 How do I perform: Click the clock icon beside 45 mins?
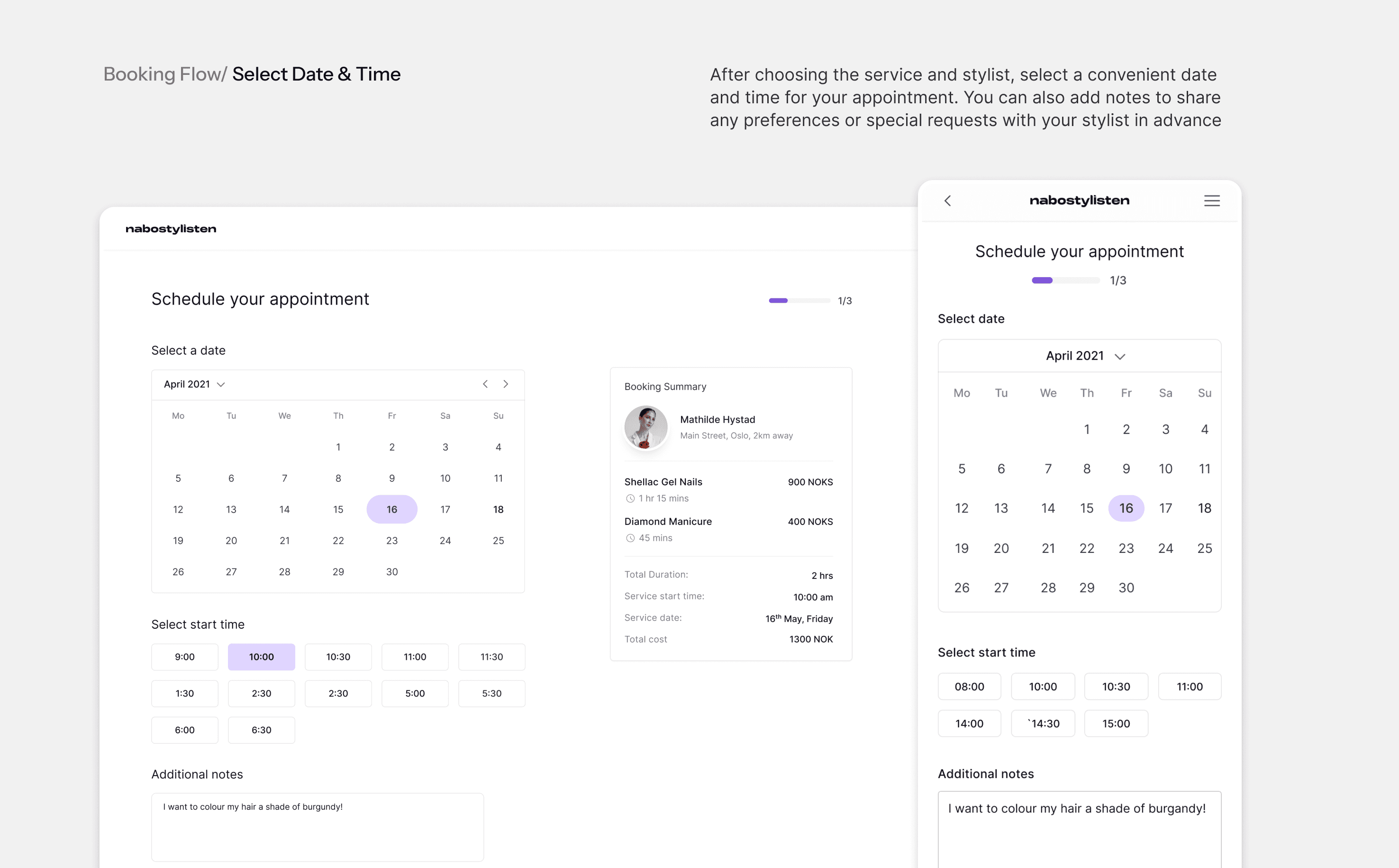[x=630, y=538]
